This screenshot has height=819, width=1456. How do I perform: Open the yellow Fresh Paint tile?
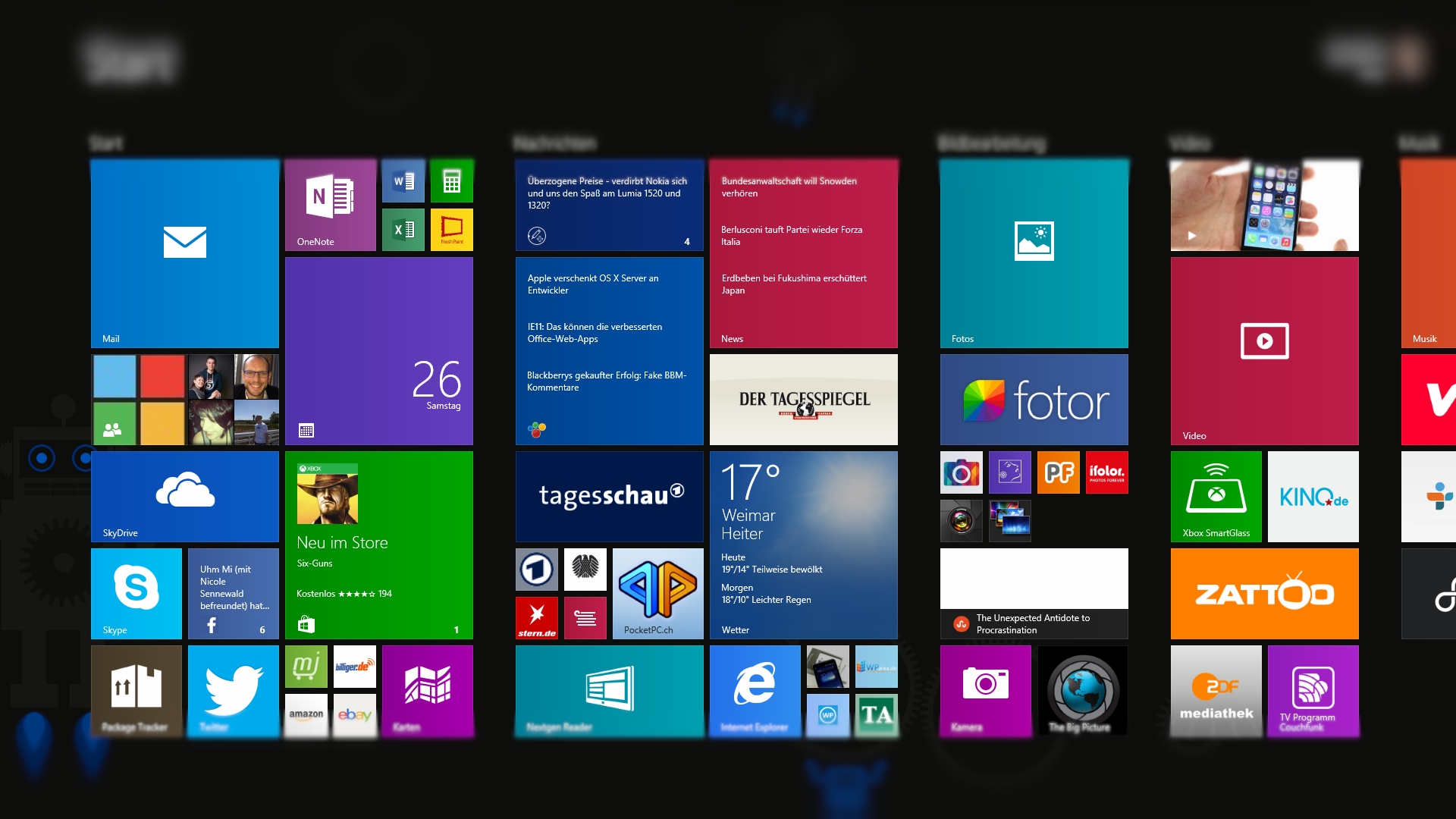(x=452, y=230)
